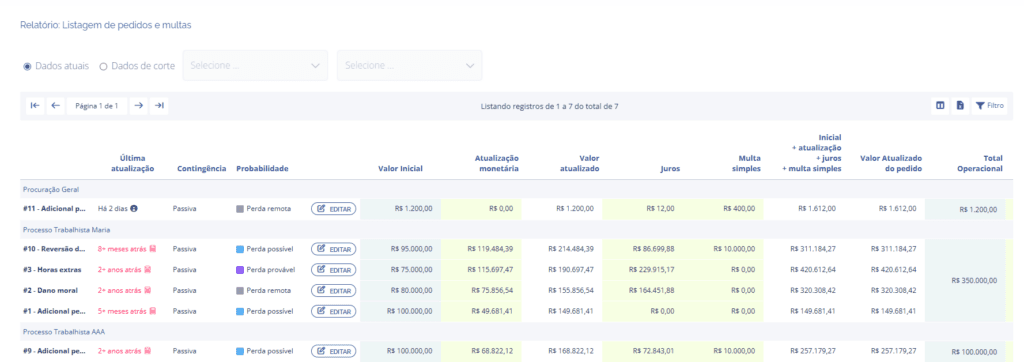1024x362 pixels.
Task: Click juros value R$ 229.915,17
Action: click(x=651, y=269)
